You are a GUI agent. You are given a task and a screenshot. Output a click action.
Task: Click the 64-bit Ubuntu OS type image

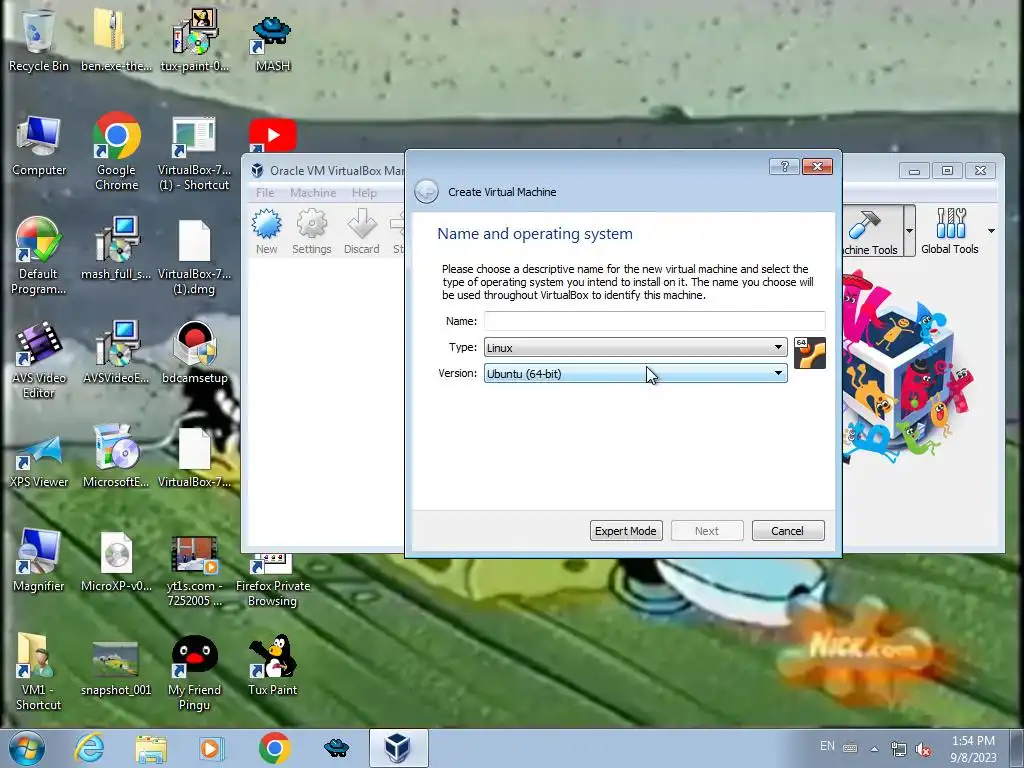point(810,353)
